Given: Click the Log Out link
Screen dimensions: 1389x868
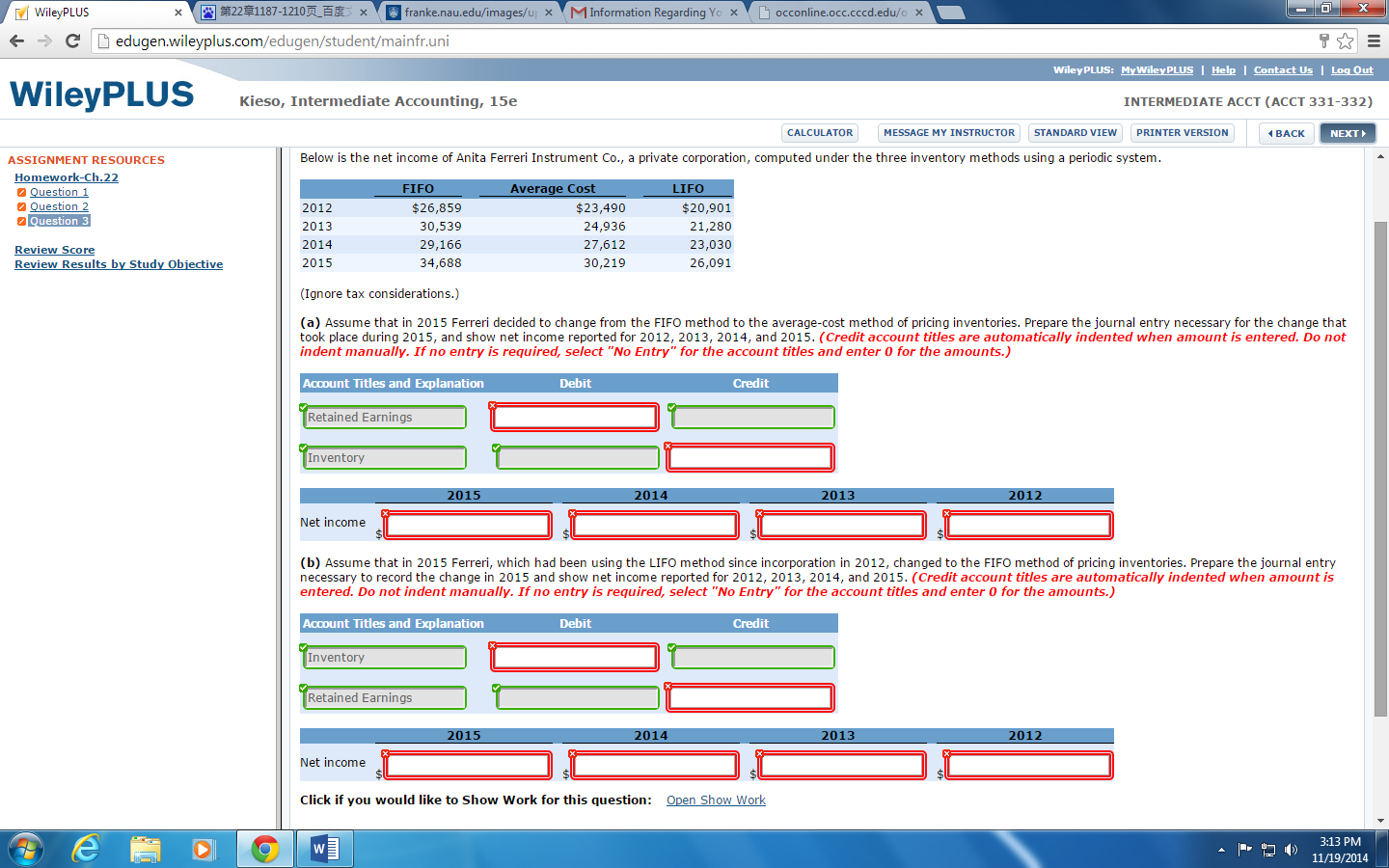Looking at the screenshot, I should [x=1352, y=70].
